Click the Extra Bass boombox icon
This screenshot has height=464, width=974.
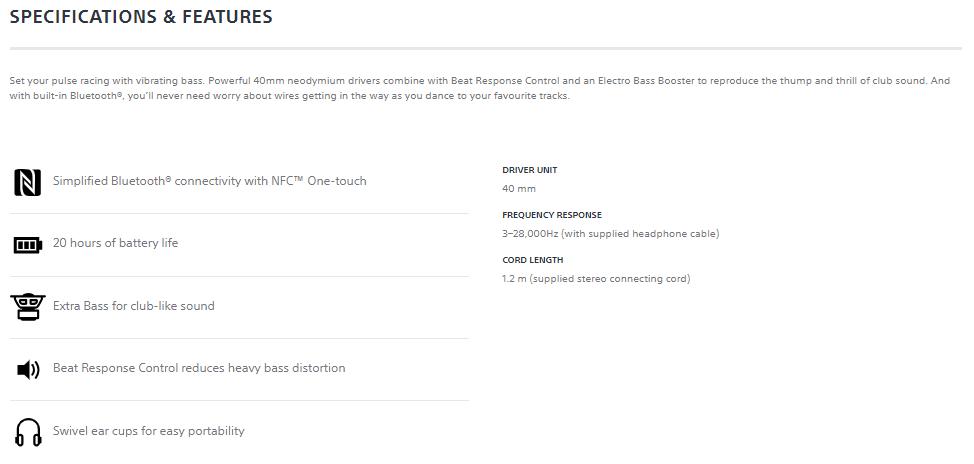28,306
